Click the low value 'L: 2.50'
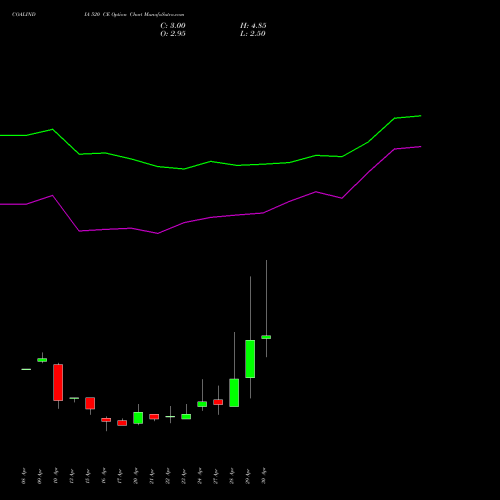This screenshot has height=500, width=500. pyautogui.click(x=253, y=34)
